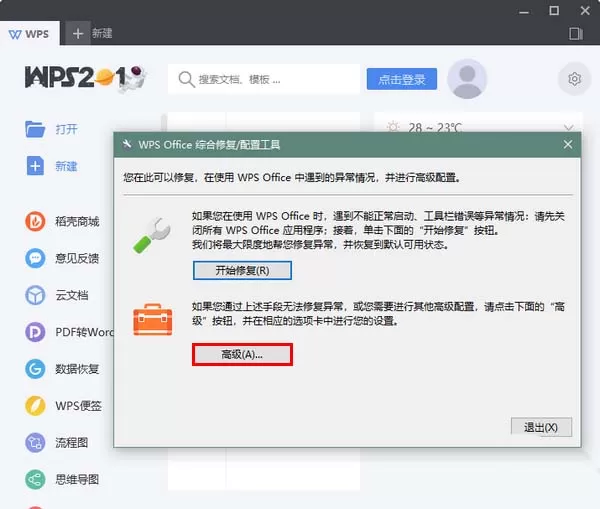
Task: Click the 开始修复(R) button
Action: (242, 271)
